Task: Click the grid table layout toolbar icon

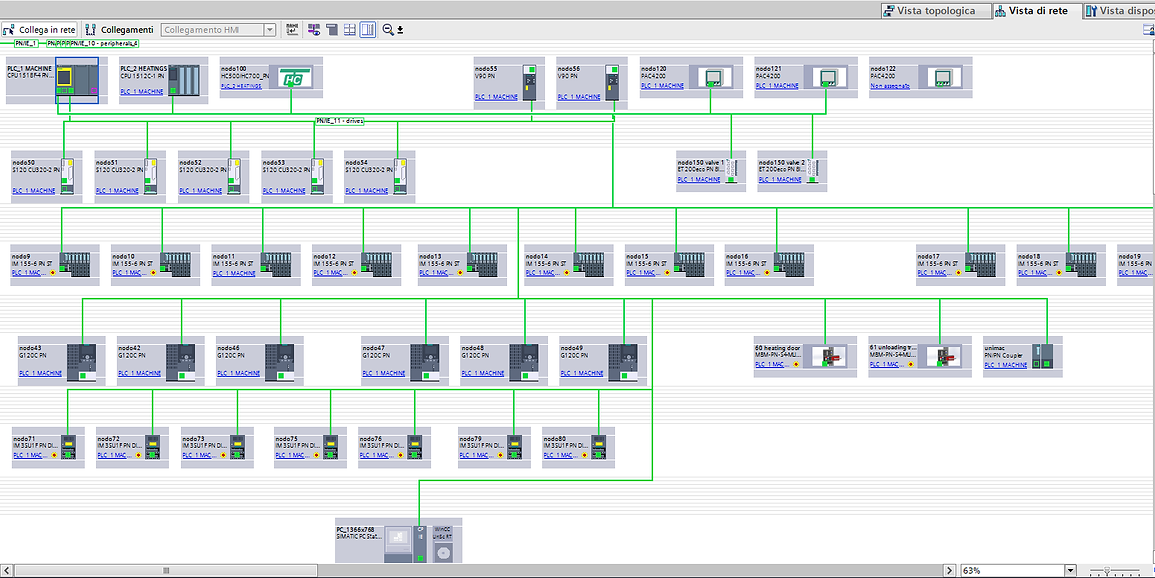Action: coord(350,29)
